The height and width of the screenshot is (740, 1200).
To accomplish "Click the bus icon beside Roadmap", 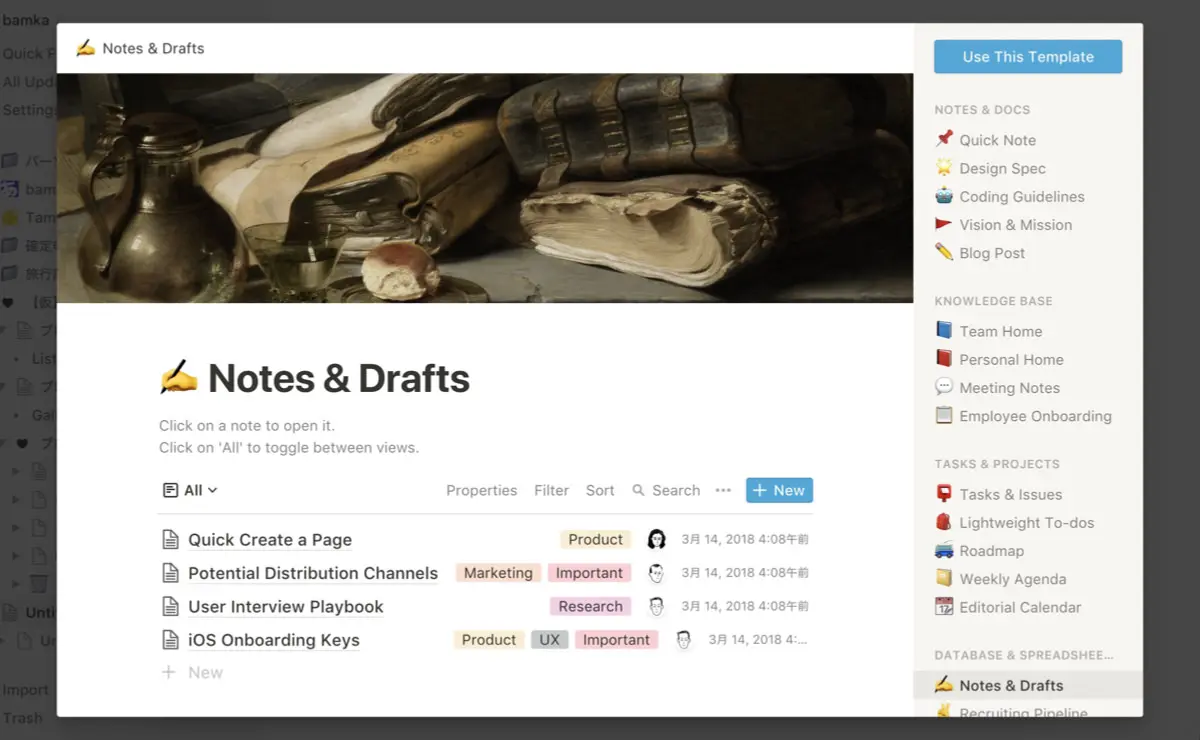I will coord(944,550).
